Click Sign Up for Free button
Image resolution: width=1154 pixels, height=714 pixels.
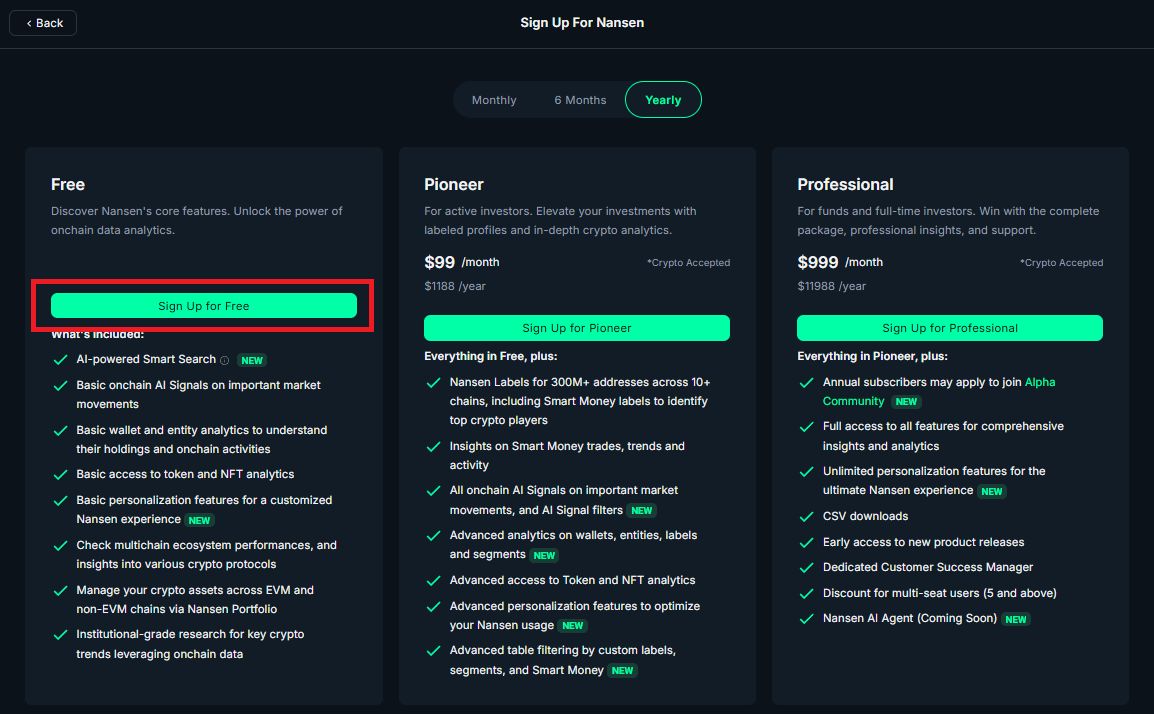pyautogui.click(x=204, y=306)
